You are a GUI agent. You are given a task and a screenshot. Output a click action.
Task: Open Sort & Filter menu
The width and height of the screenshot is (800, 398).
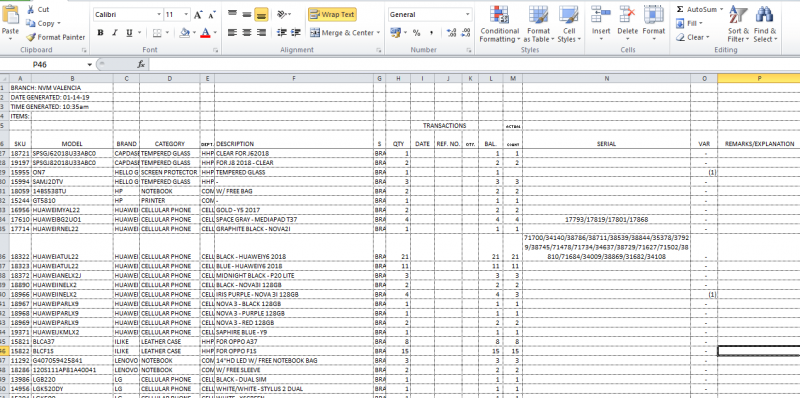[738, 24]
